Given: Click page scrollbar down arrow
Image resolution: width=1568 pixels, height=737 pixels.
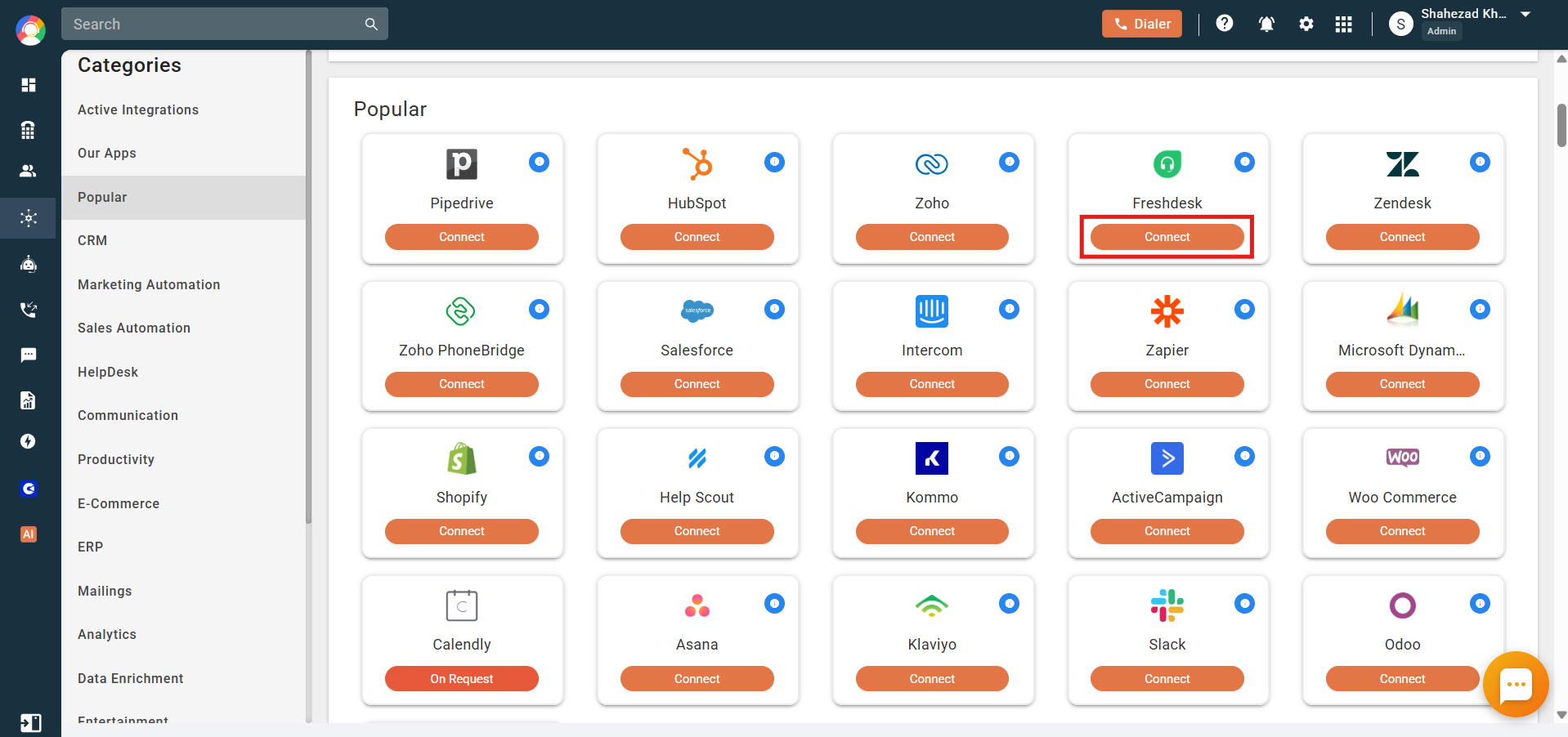Looking at the screenshot, I should click(1561, 715).
